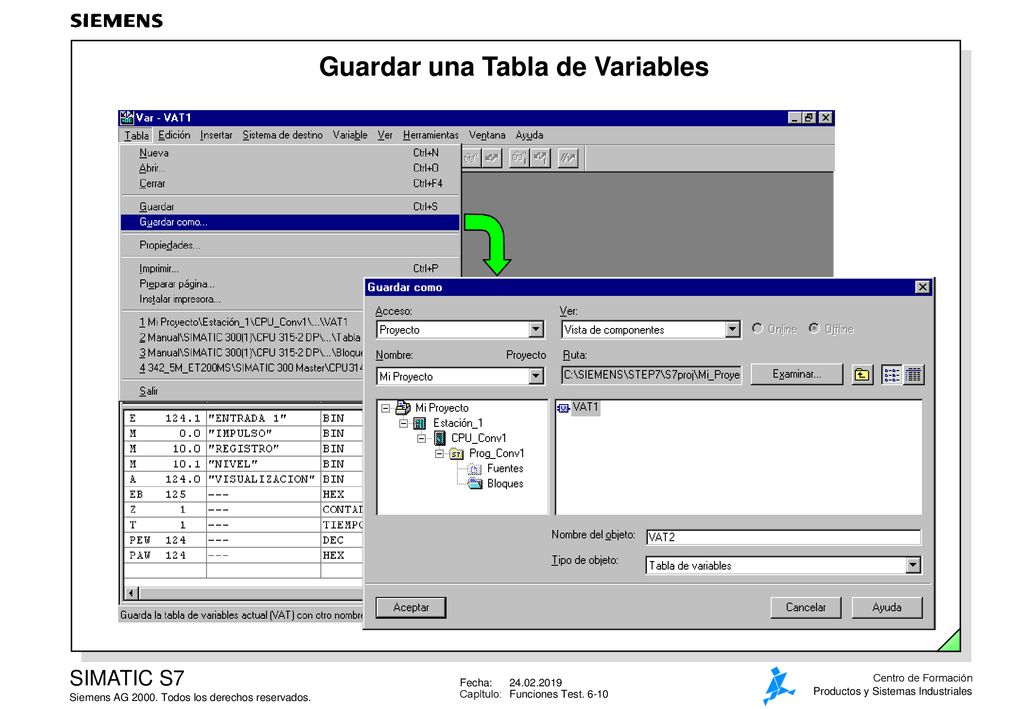Collapse the CPU_Conv1 tree node
The height and width of the screenshot is (709, 1024).
[x=422, y=438]
